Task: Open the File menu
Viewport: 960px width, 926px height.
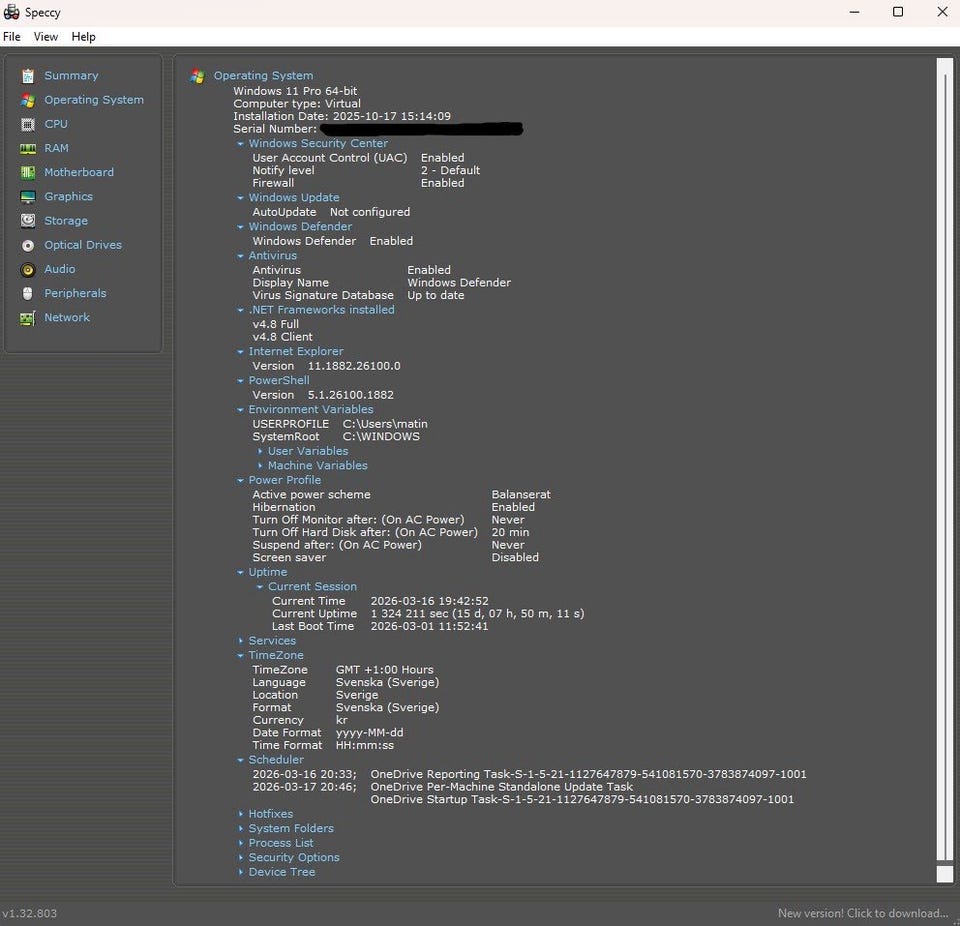Action: click(12, 37)
